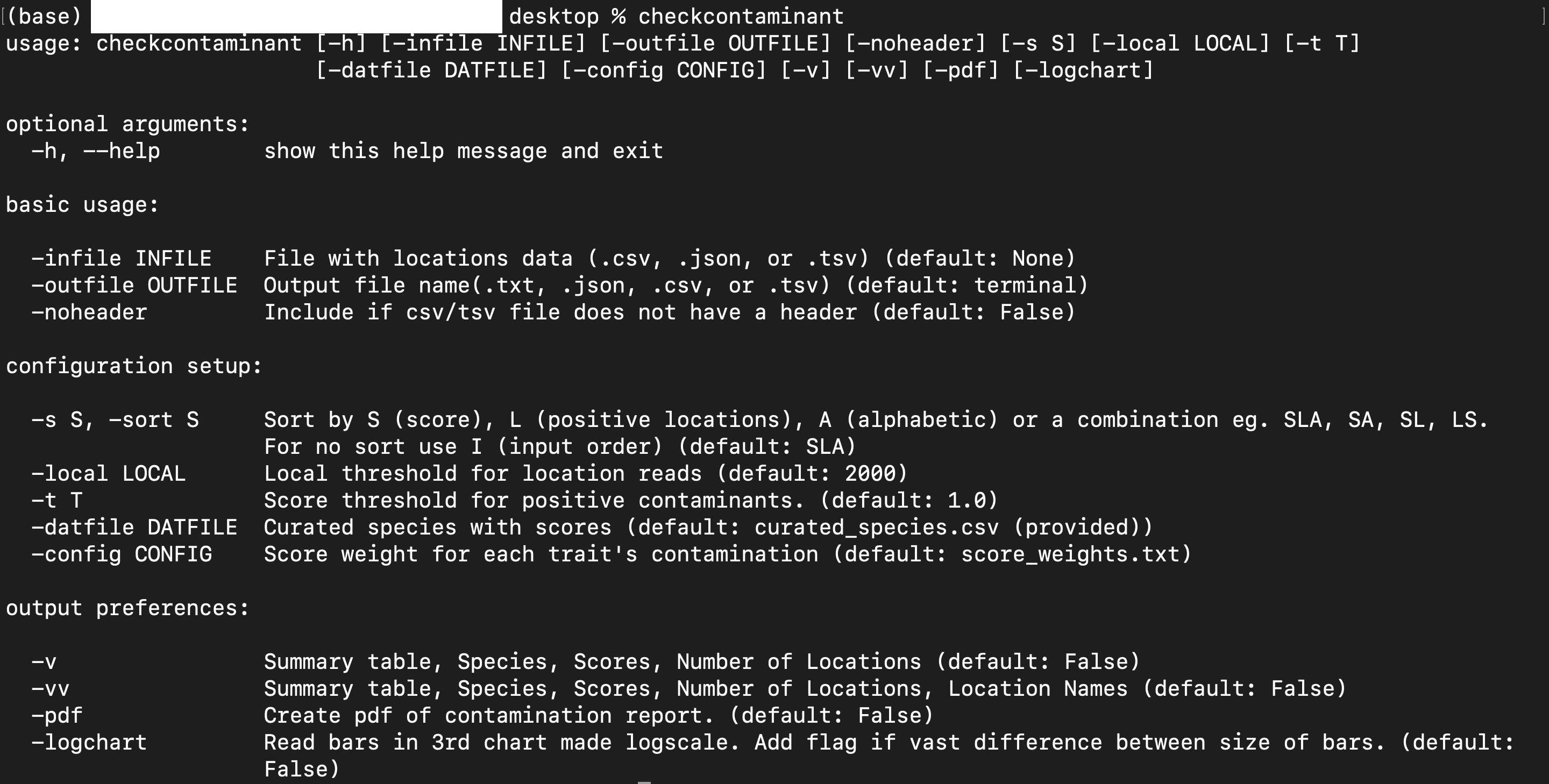Screen dimensions: 1549x784
Task: Click the '-s S, -sort S' option
Action: 115,419
